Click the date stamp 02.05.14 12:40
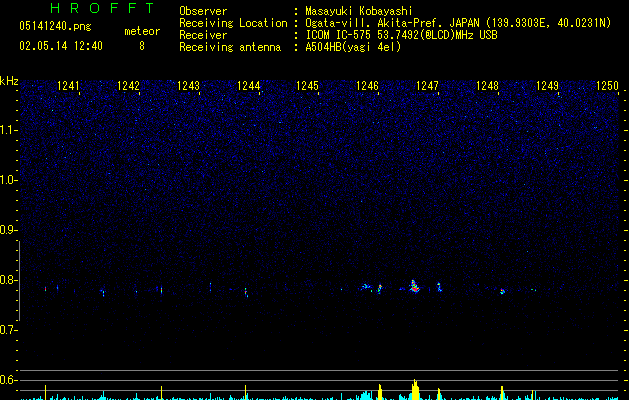 click(x=61, y=46)
